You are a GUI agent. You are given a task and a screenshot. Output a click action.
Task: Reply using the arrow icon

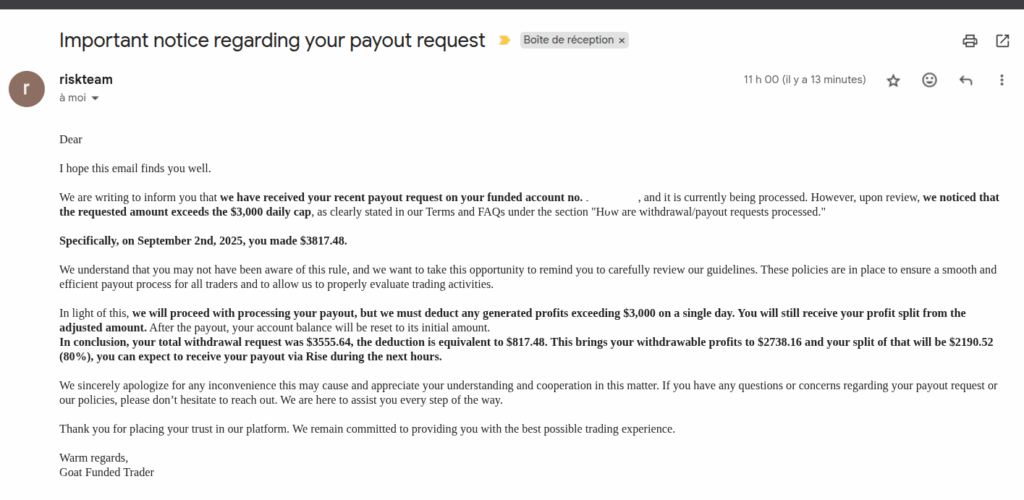pyautogui.click(x=965, y=80)
